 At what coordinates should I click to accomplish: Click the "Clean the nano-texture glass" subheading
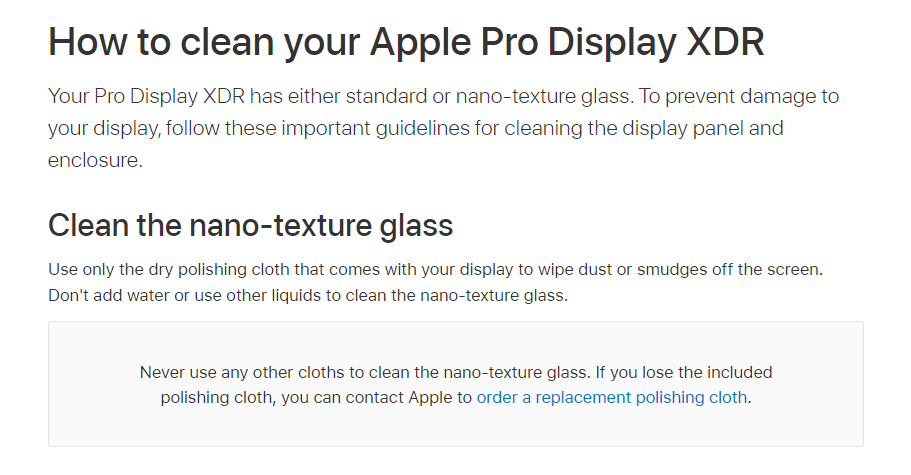pyautogui.click(x=250, y=225)
